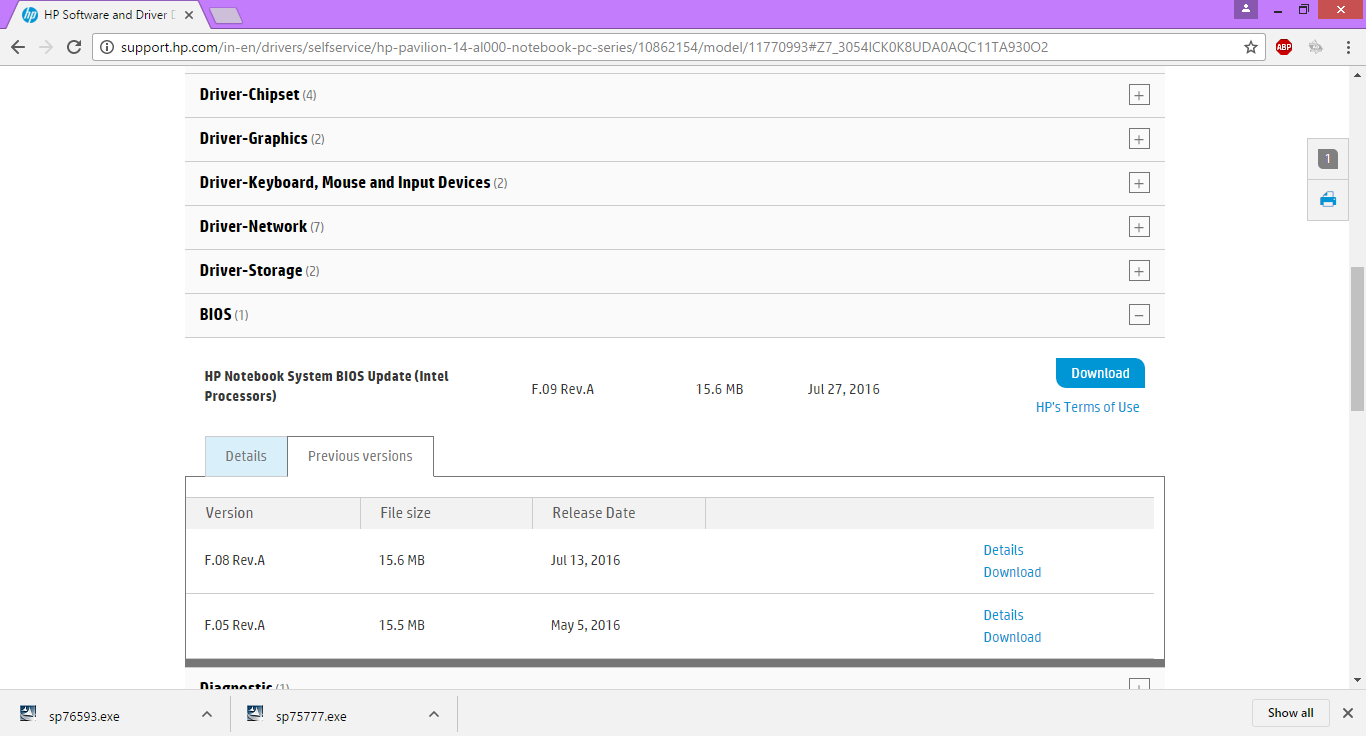Open the downloaded sp75777.exe file

[311, 716]
